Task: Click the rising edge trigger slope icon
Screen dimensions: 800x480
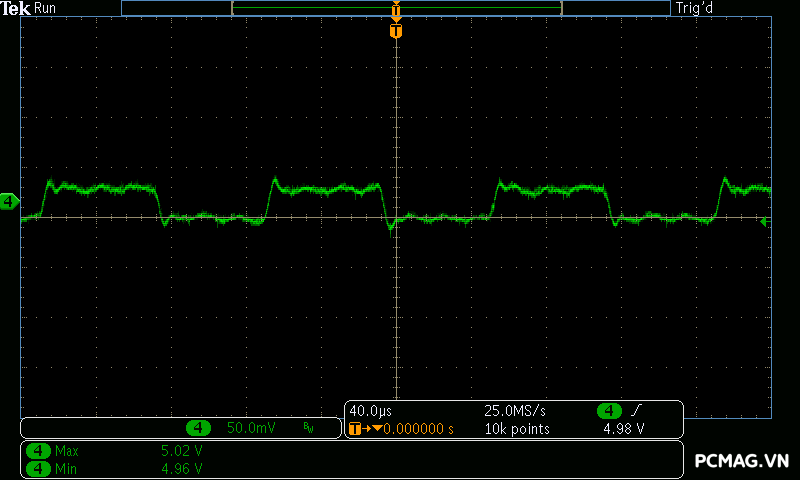Action: [637, 411]
